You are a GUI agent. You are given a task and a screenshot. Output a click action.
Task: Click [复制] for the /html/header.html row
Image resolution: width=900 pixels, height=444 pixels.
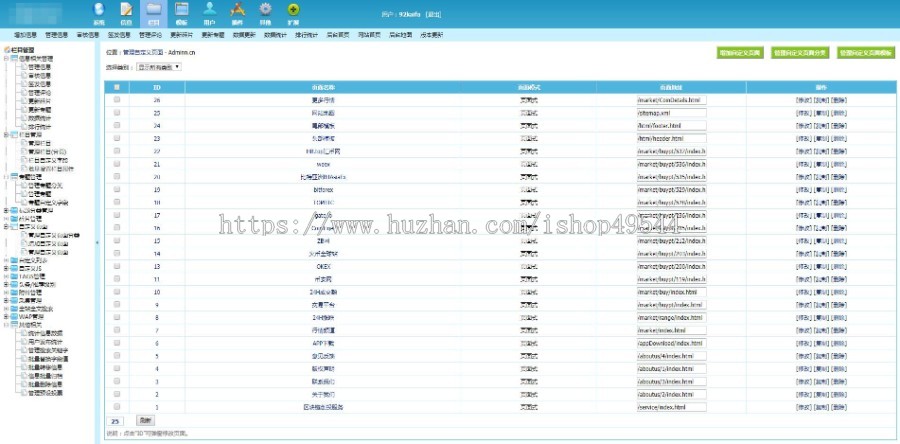point(821,138)
